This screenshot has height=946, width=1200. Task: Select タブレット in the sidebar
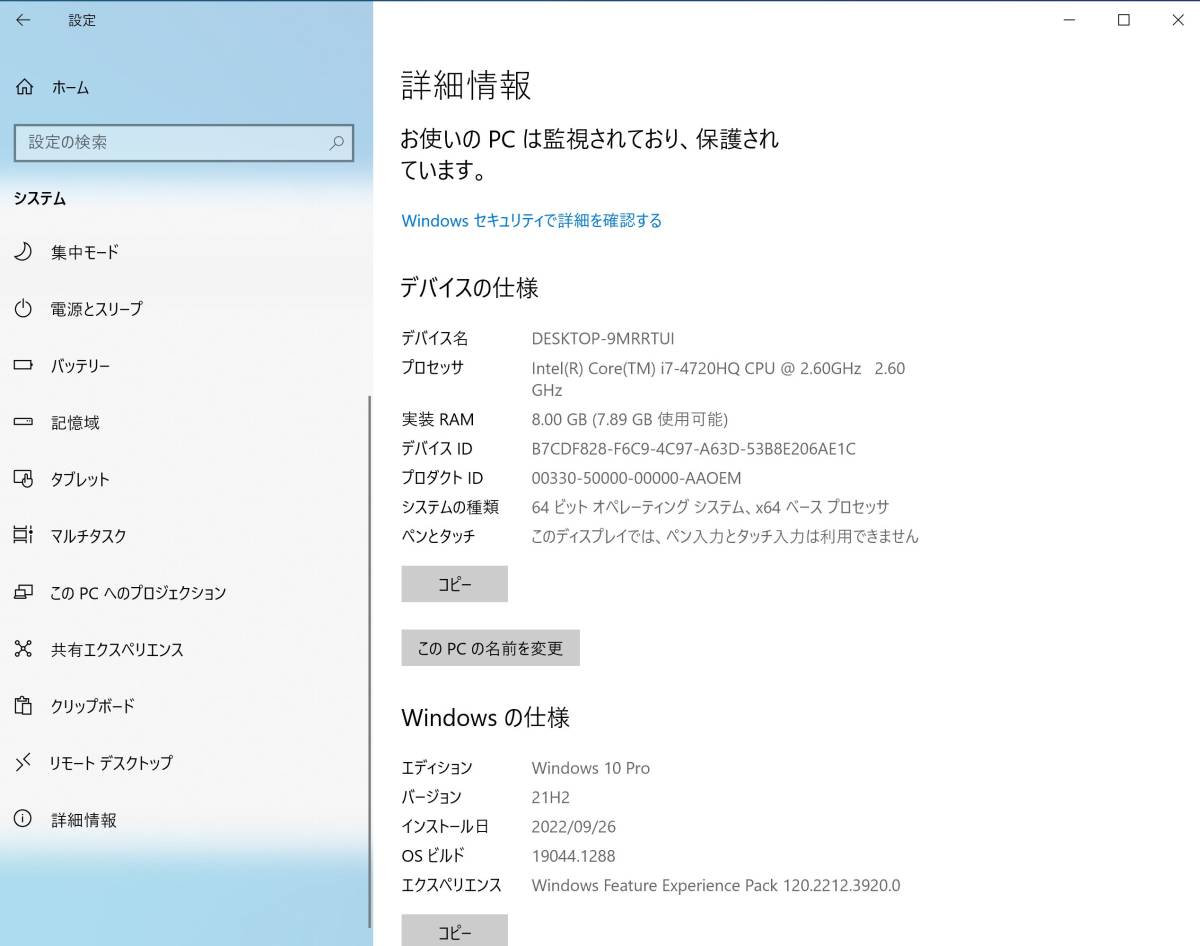click(185, 479)
